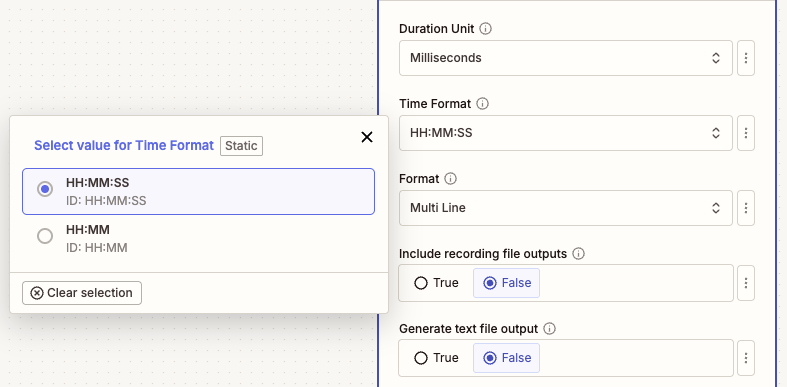The image size is (787, 387).
Task: Click the 'Select value for Time Format' heading
Action: pos(124,146)
